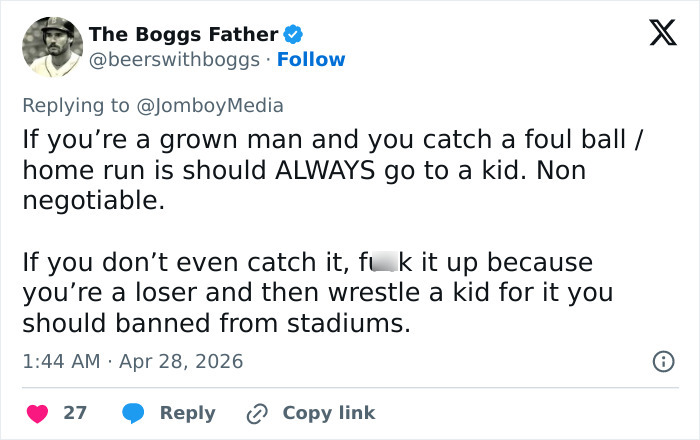Click the Apr 28, 2026 date
Viewport: 700px width, 440px height.
pos(181,361)
